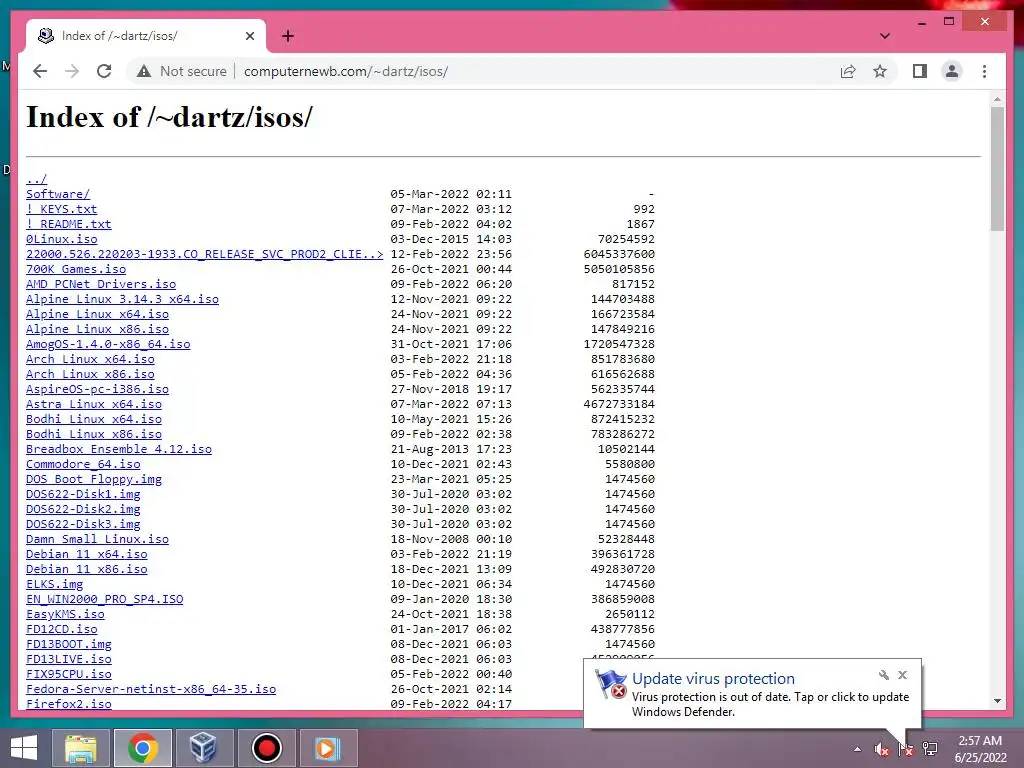
Task: Download Damn_Small_Linux.iso
Action: point(97,539)
